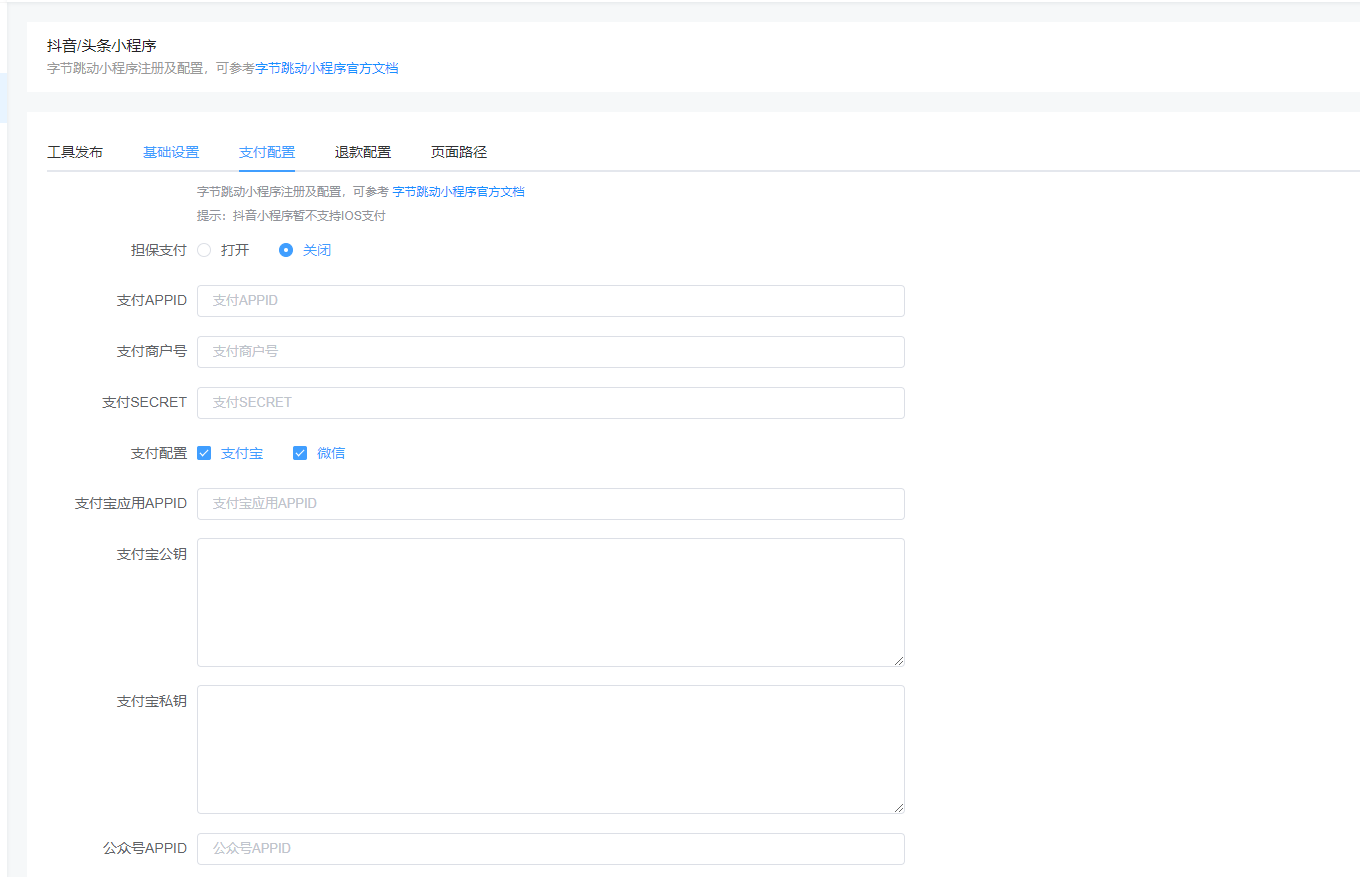The width and height of the screenshot is (1360, 877).
Task: Click the 提示：抖音小程序暂不支持IOS支付 hint
Action: [291, 215]
